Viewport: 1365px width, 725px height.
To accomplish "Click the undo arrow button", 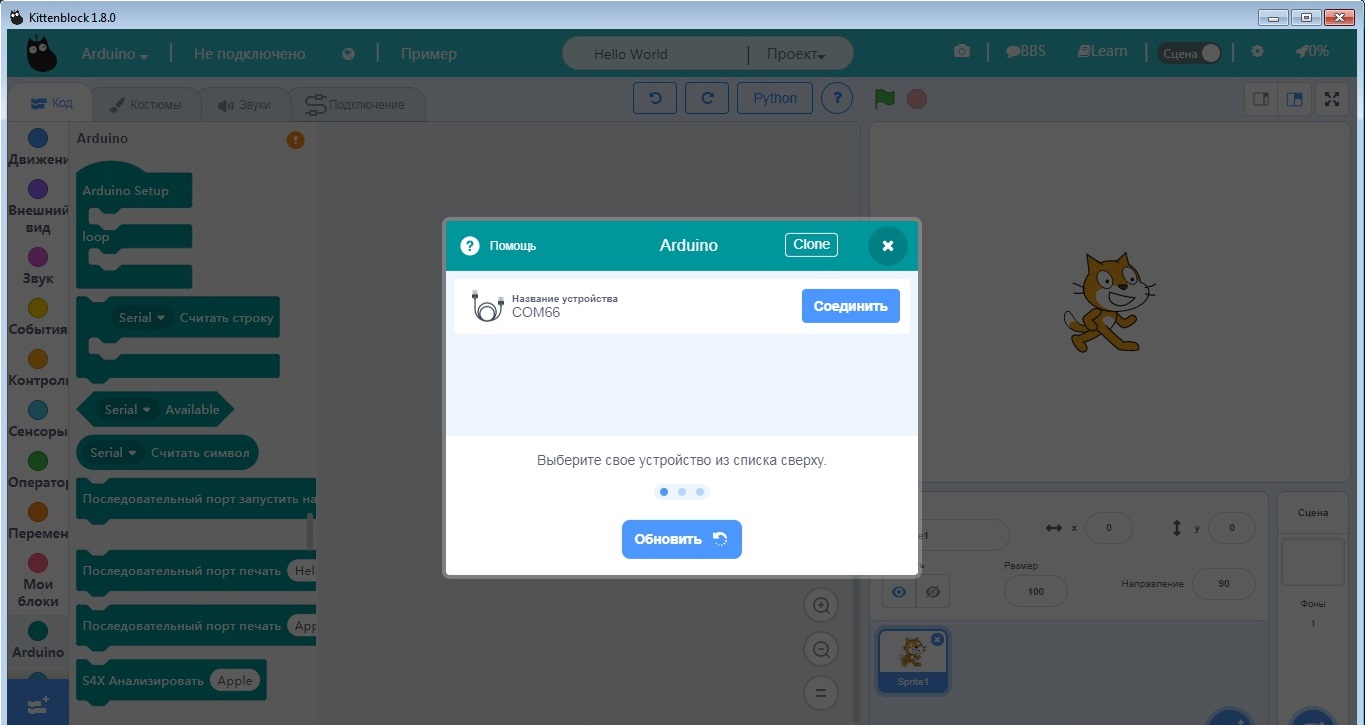I will (655, 98).
